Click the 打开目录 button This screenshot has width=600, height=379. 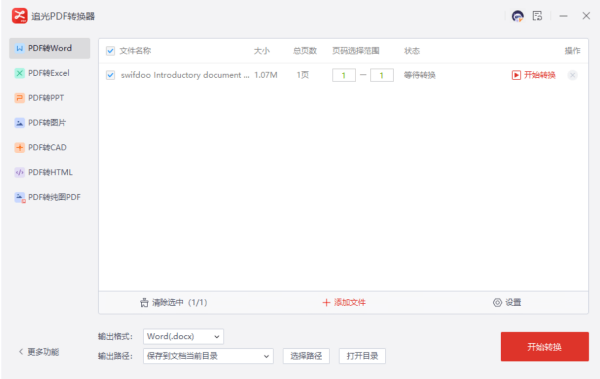point(362,356)
